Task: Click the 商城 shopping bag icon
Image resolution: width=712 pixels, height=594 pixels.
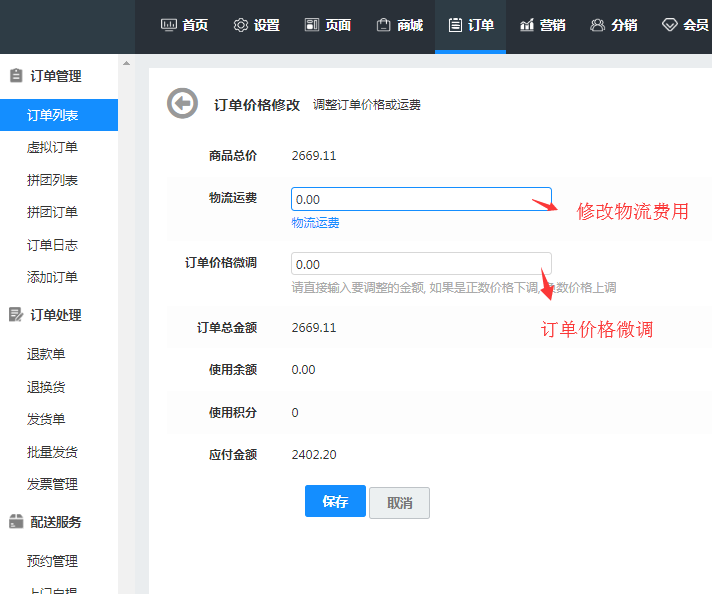Action: tap(383, 25)
